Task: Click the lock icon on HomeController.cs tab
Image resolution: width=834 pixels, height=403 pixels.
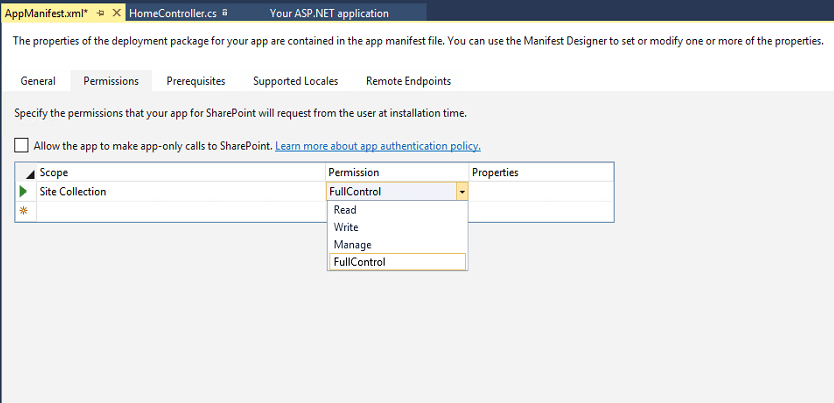Action: click(x=225, y=13)
